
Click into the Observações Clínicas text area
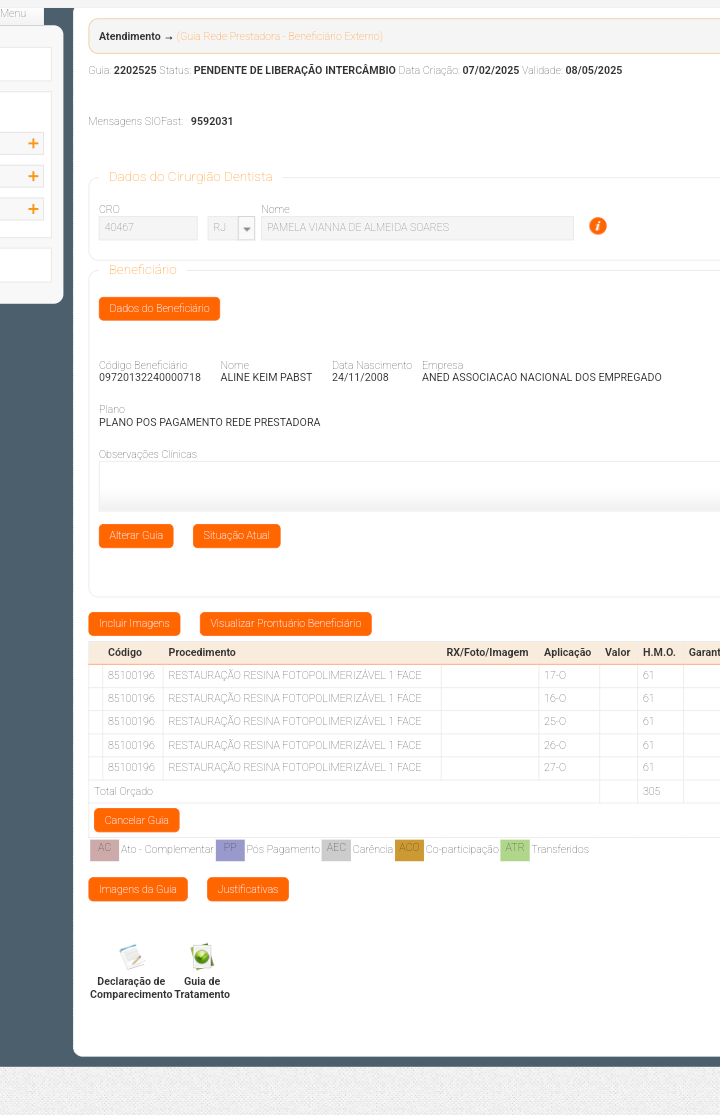[x=409, y=486]
